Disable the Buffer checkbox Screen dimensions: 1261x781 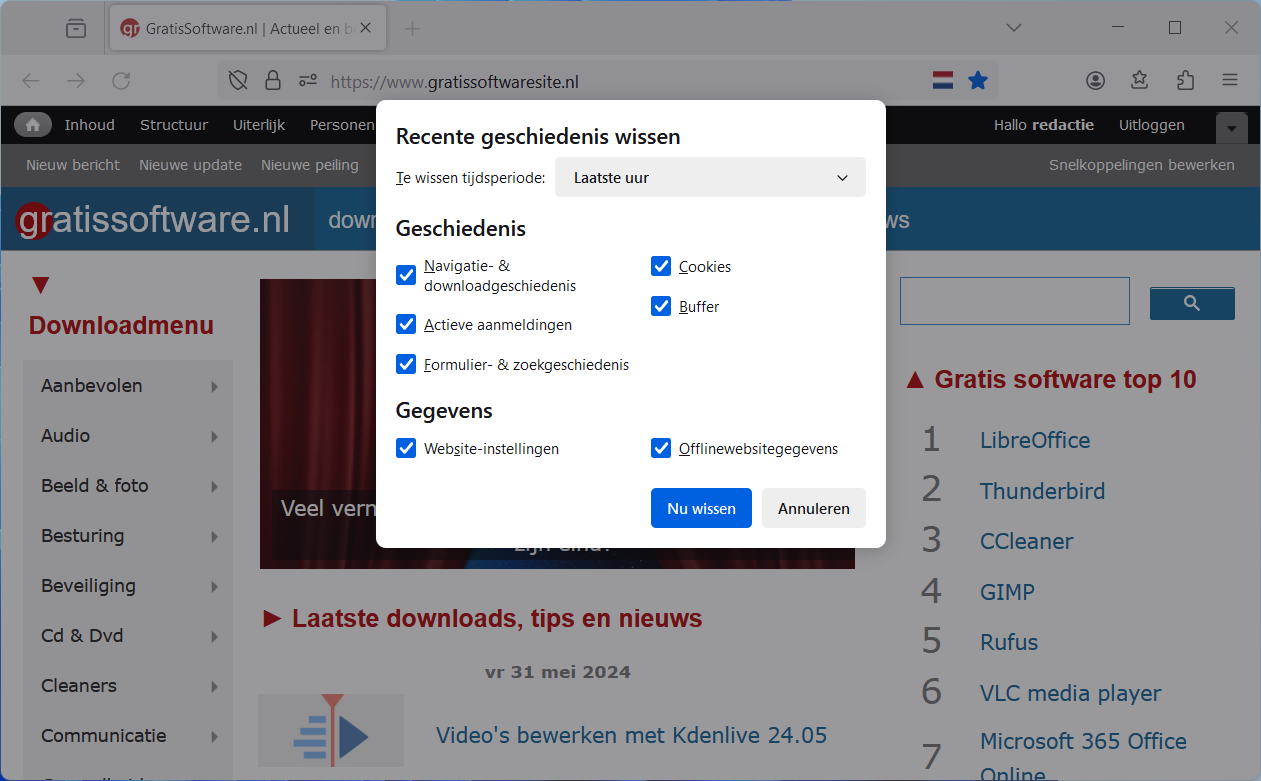(x=661, y=306)
